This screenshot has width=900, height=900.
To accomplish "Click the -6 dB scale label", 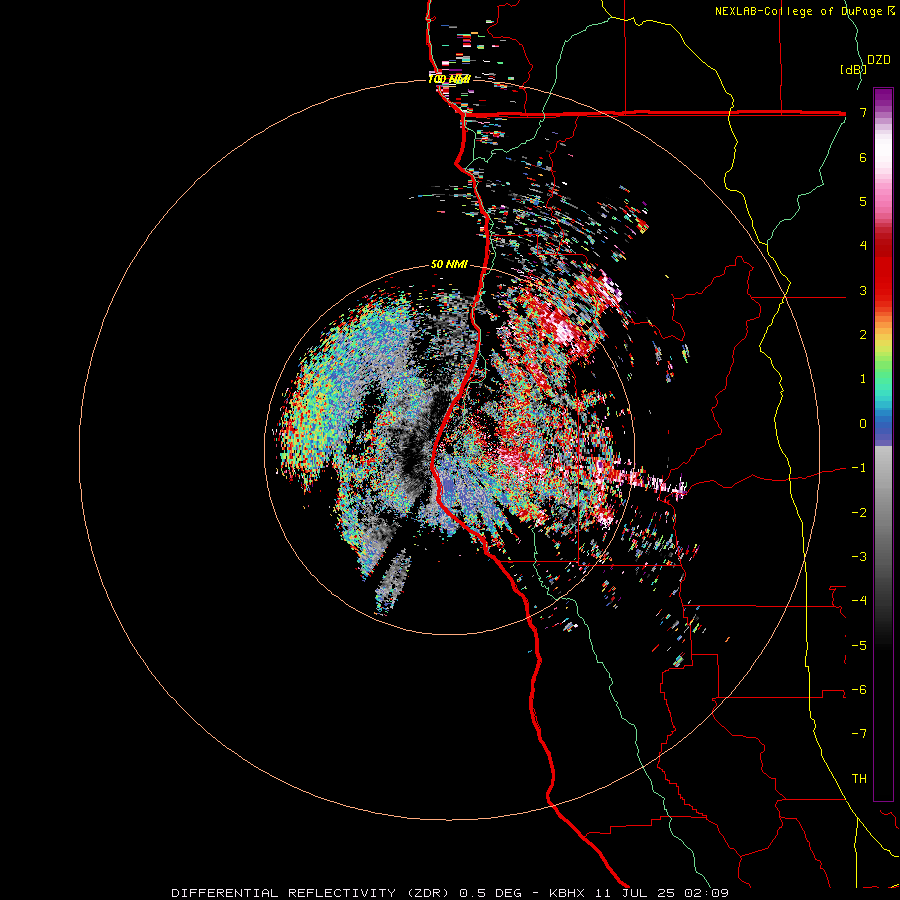I will [x=859, y=690].
